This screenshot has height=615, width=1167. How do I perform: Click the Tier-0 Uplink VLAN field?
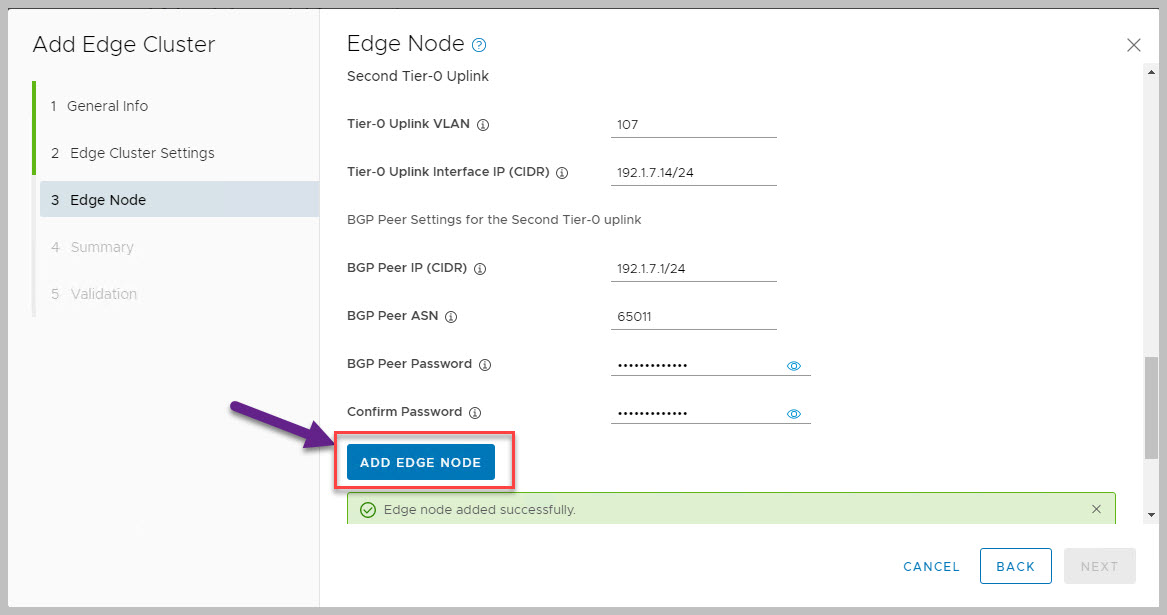click(693, 125)
